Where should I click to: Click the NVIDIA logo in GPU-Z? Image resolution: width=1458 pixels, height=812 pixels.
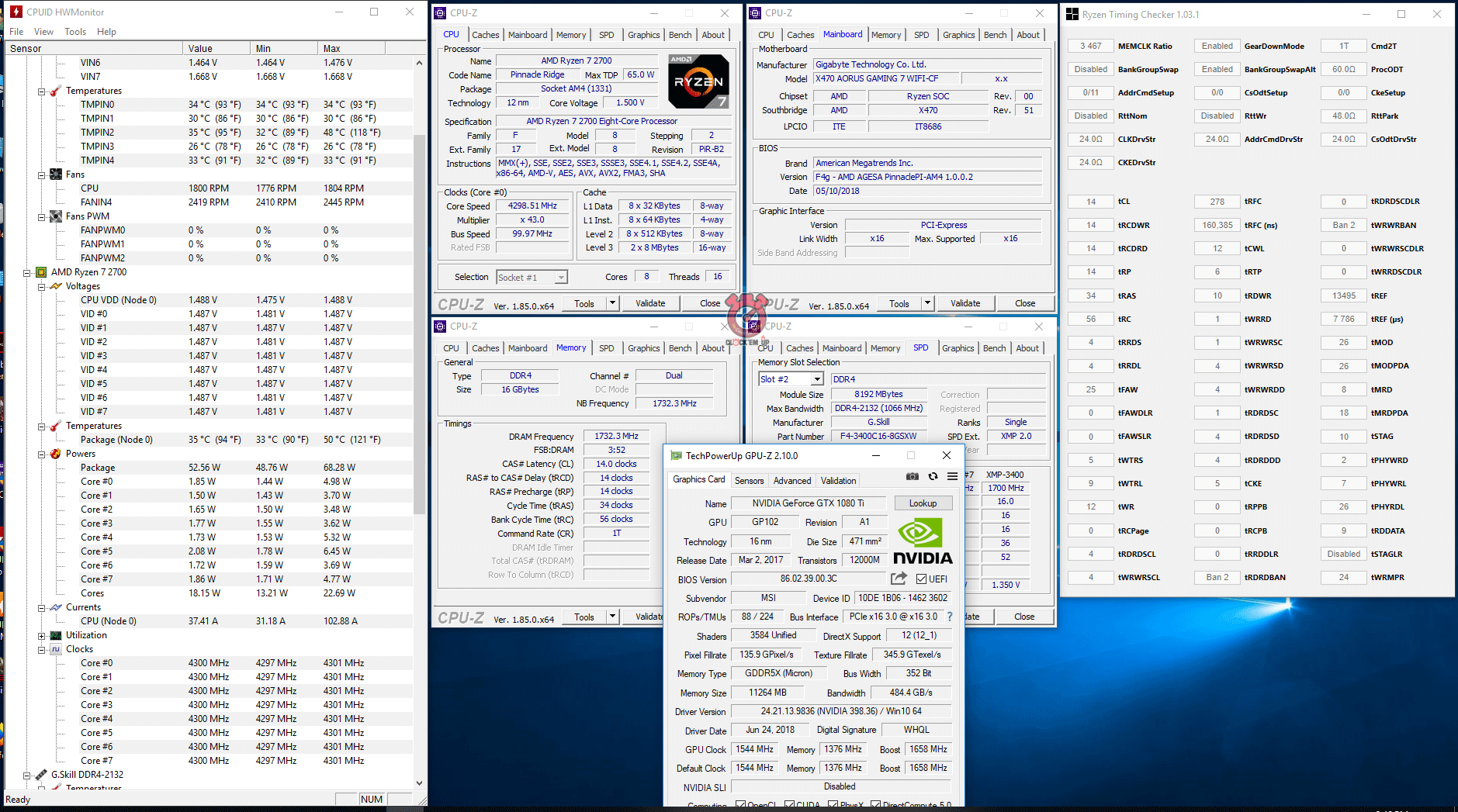point(922,541)
